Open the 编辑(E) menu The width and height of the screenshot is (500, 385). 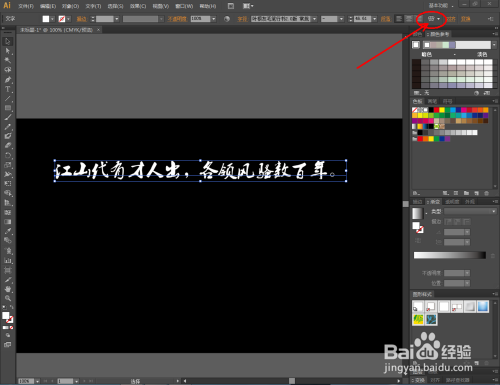click(48, 6)
